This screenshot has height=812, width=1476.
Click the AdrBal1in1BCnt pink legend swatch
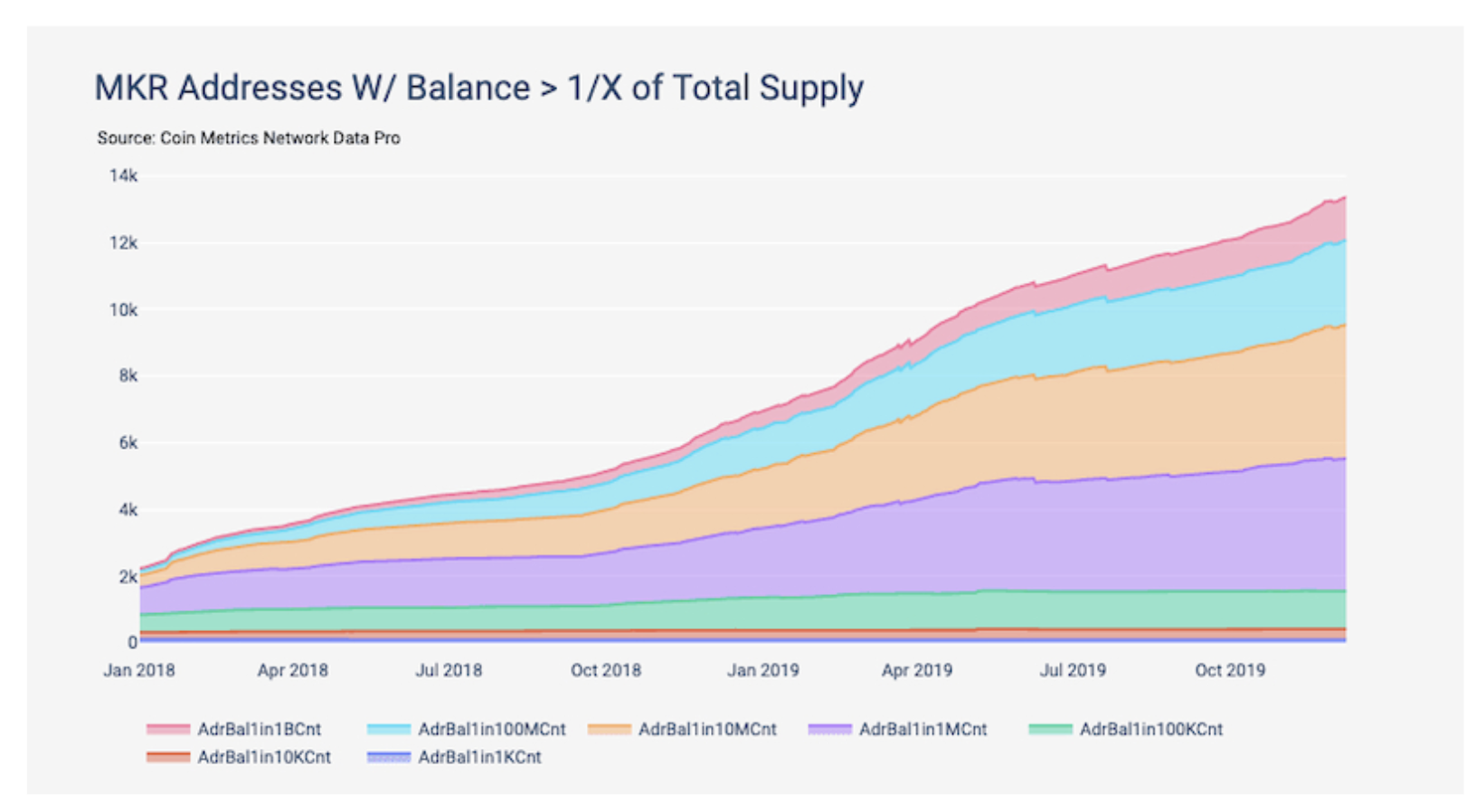[x=168, y=729]
